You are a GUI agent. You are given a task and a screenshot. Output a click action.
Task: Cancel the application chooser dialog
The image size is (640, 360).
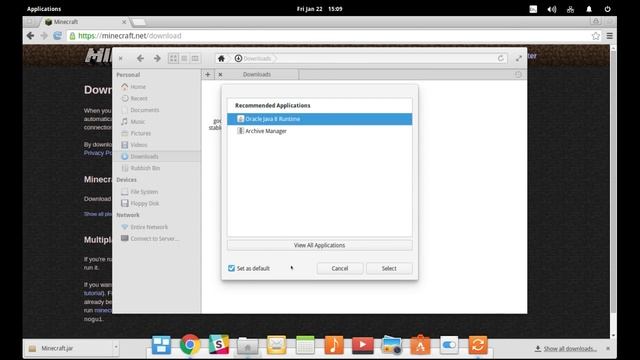point(340,268)
